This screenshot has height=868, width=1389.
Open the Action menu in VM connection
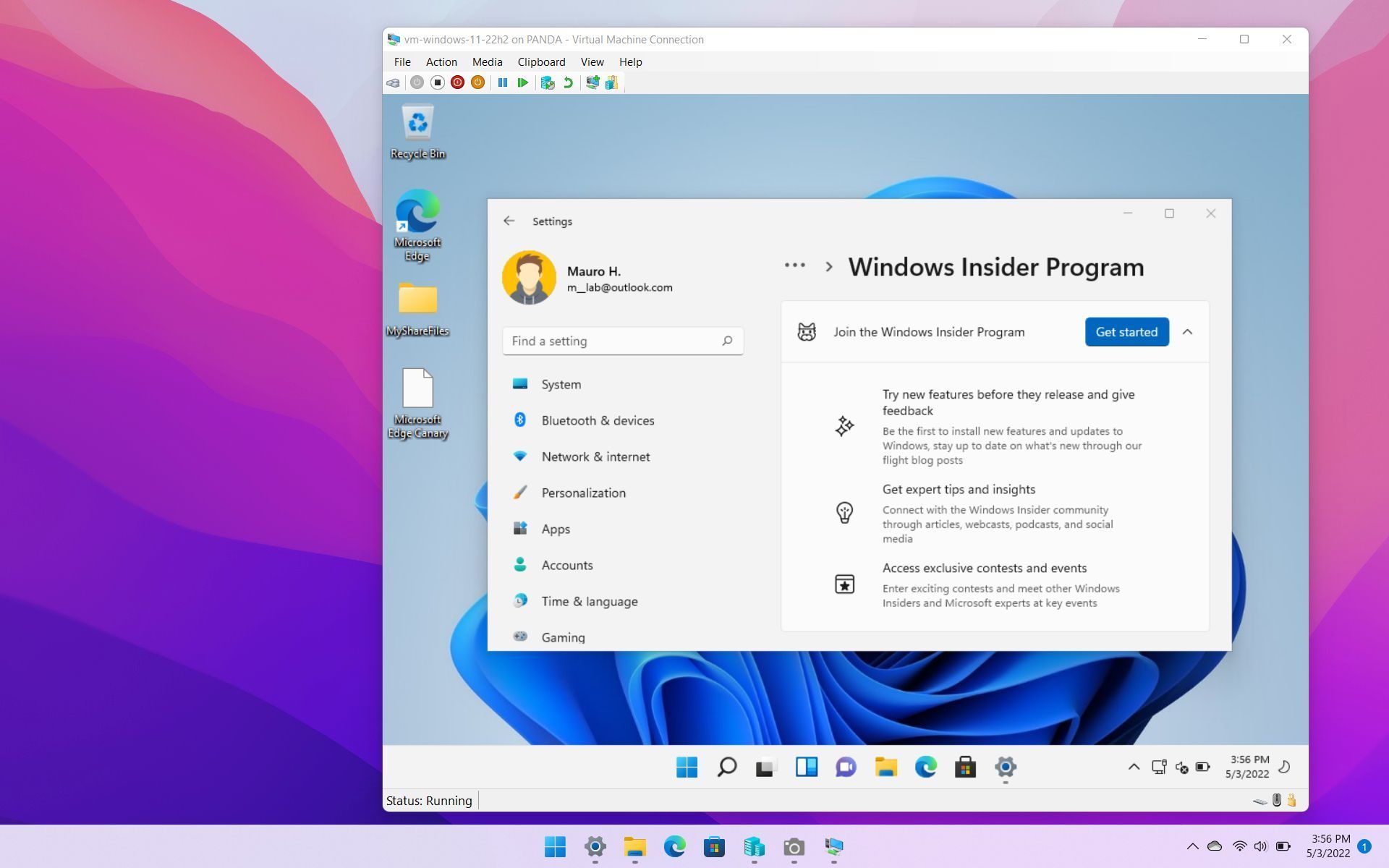click(x=440, y=61)
